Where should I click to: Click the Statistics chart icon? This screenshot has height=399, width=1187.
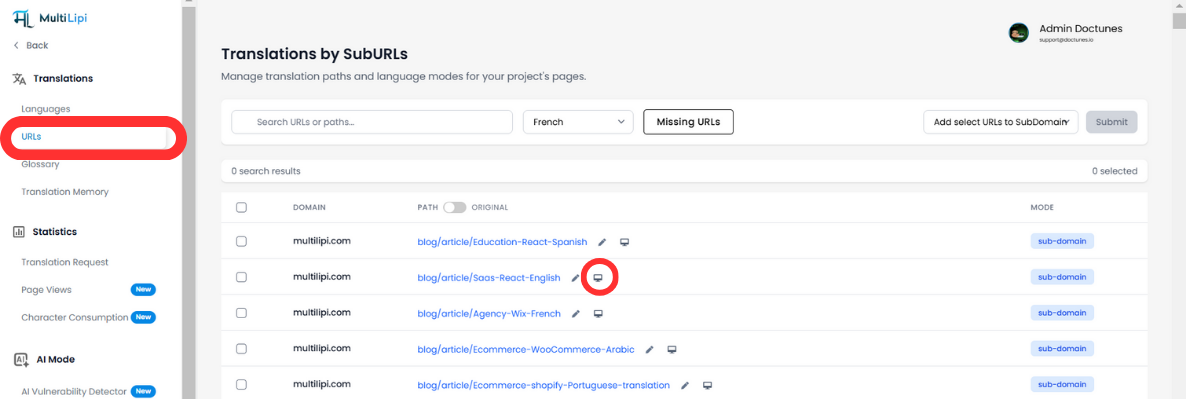(x=19, y=232)
